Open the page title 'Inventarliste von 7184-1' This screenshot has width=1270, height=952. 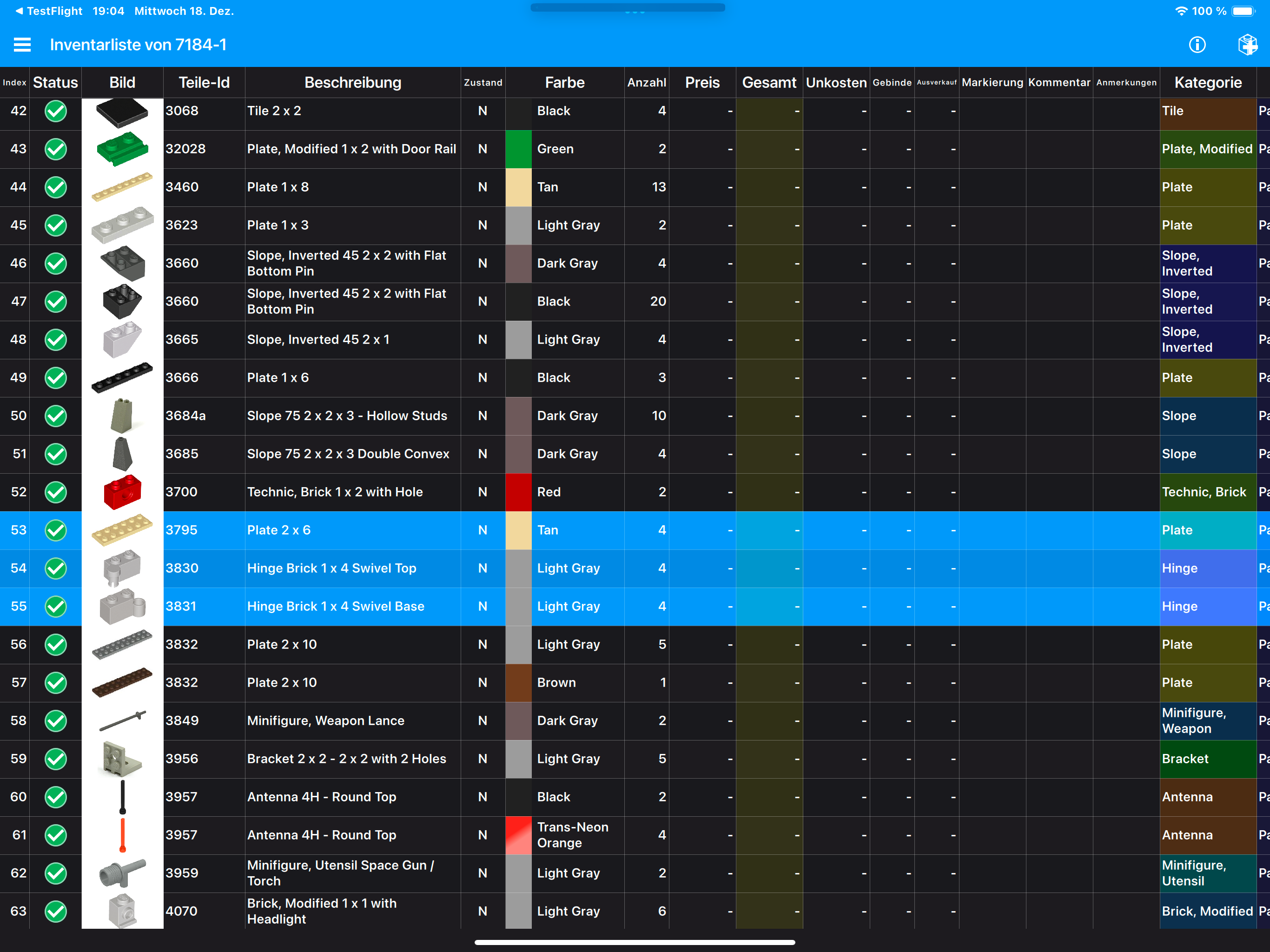[139, 45]
